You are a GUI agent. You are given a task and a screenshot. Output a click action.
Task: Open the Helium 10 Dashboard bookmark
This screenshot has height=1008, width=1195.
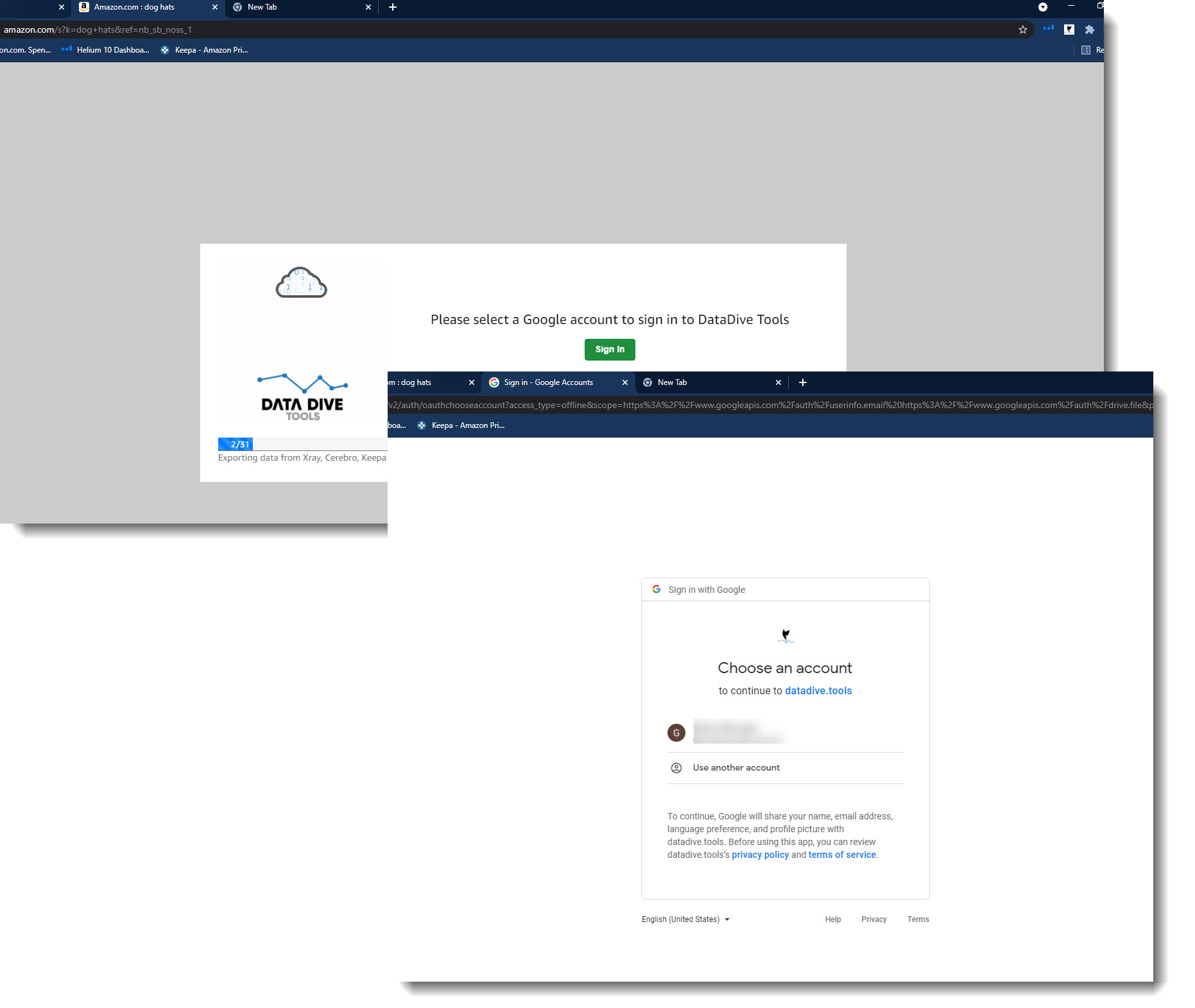point(105,50)
